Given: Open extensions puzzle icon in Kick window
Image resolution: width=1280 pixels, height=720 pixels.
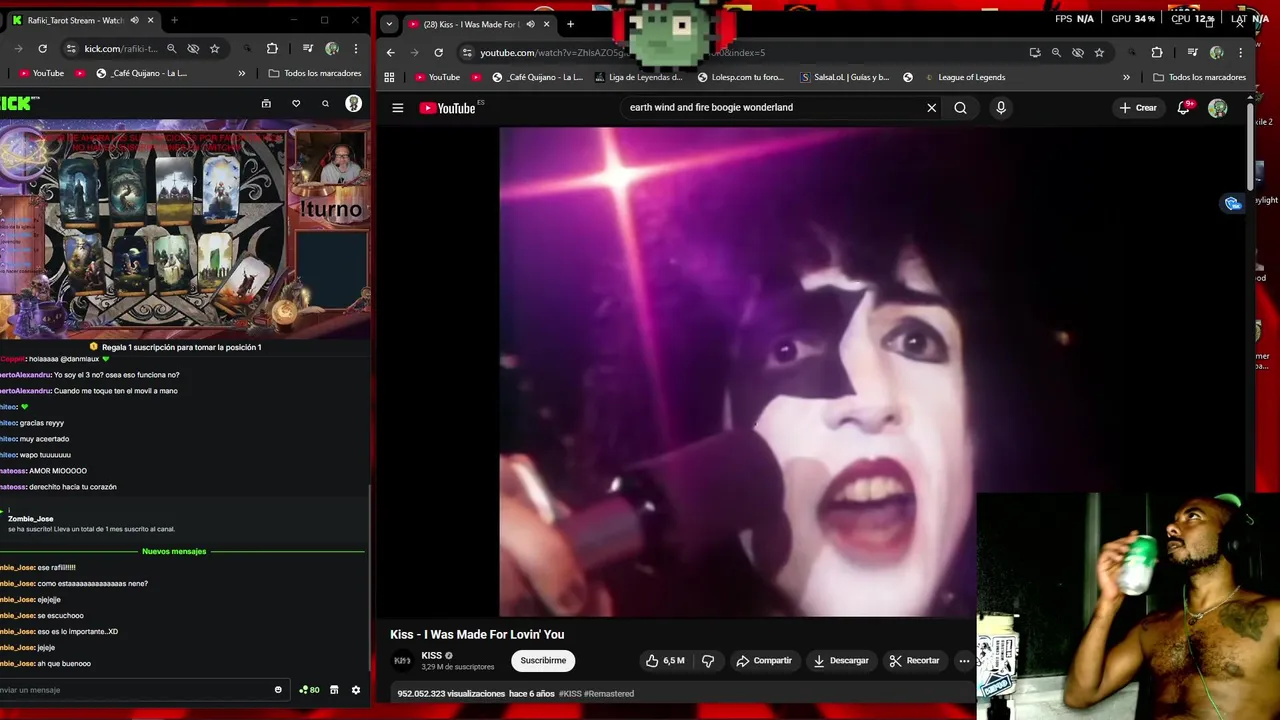Looking at the screenshot, I should pos(272,48).
